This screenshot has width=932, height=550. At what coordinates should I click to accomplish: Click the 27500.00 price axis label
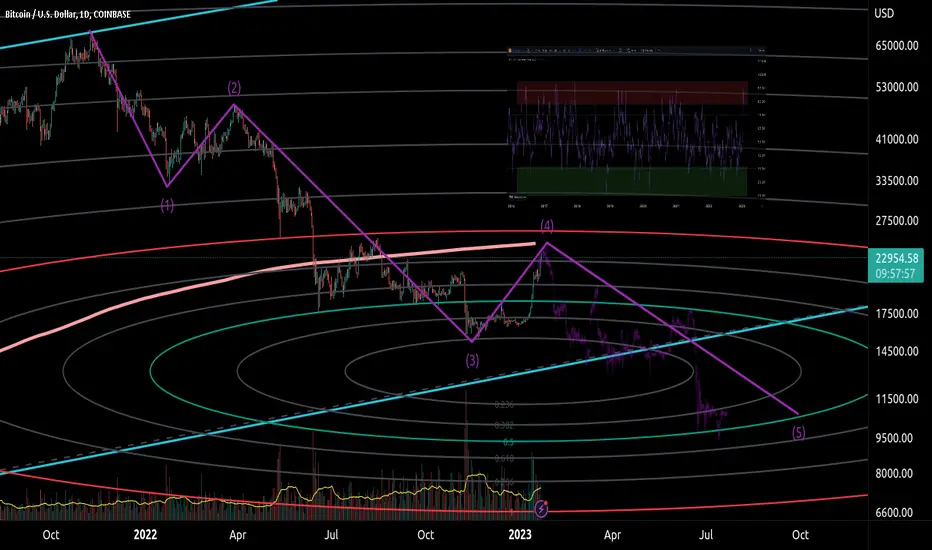[897, 221]
